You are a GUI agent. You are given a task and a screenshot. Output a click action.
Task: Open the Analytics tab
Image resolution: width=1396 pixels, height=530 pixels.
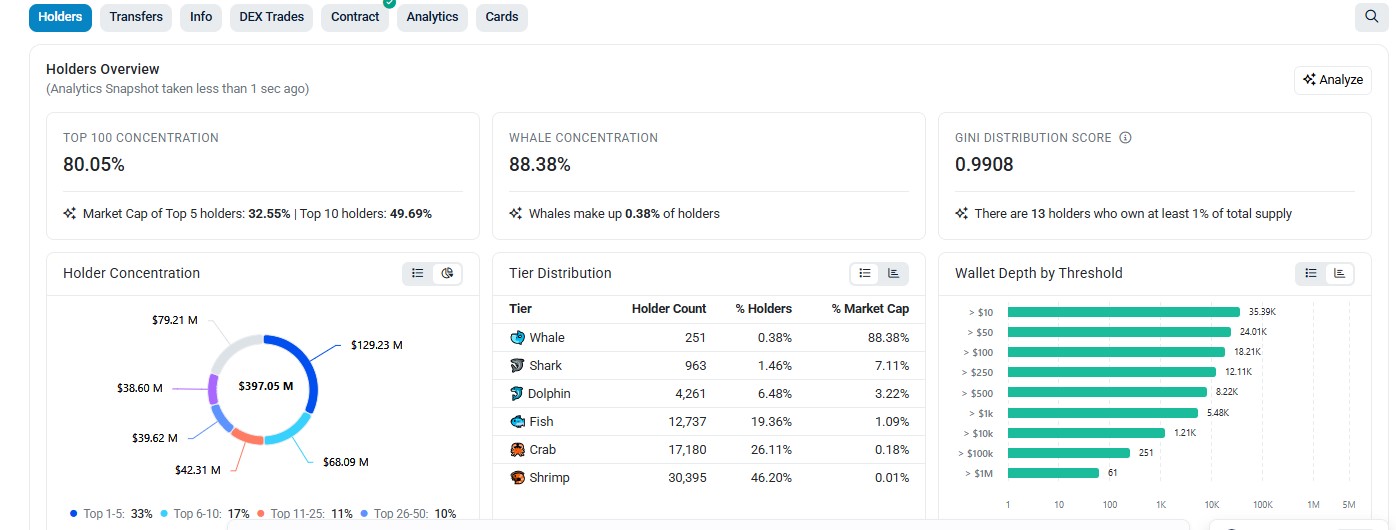point(432,17)
